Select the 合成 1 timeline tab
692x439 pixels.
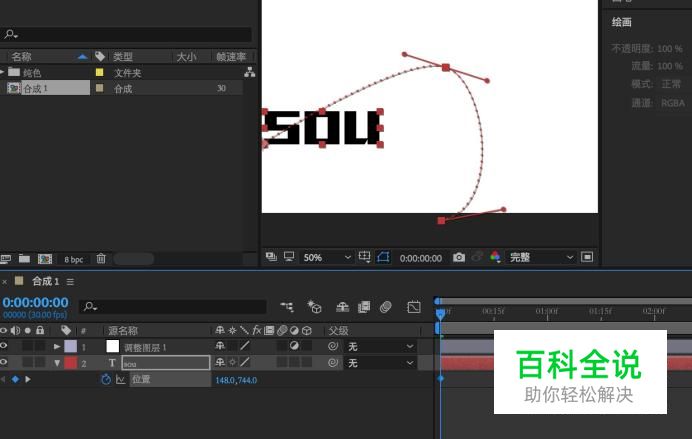tap(45, 281)
